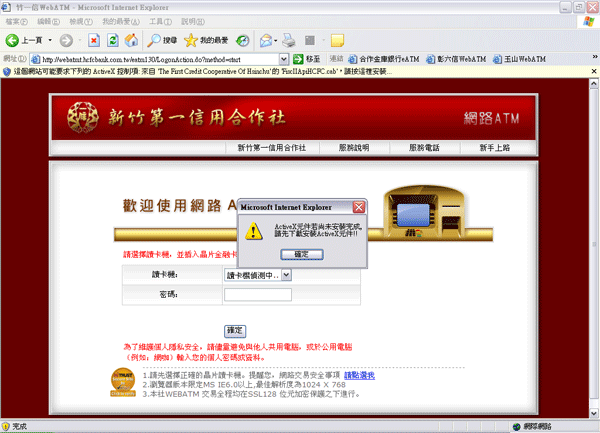Click the URL address bar field
600x433 pixels.
[x=160, y=59]
